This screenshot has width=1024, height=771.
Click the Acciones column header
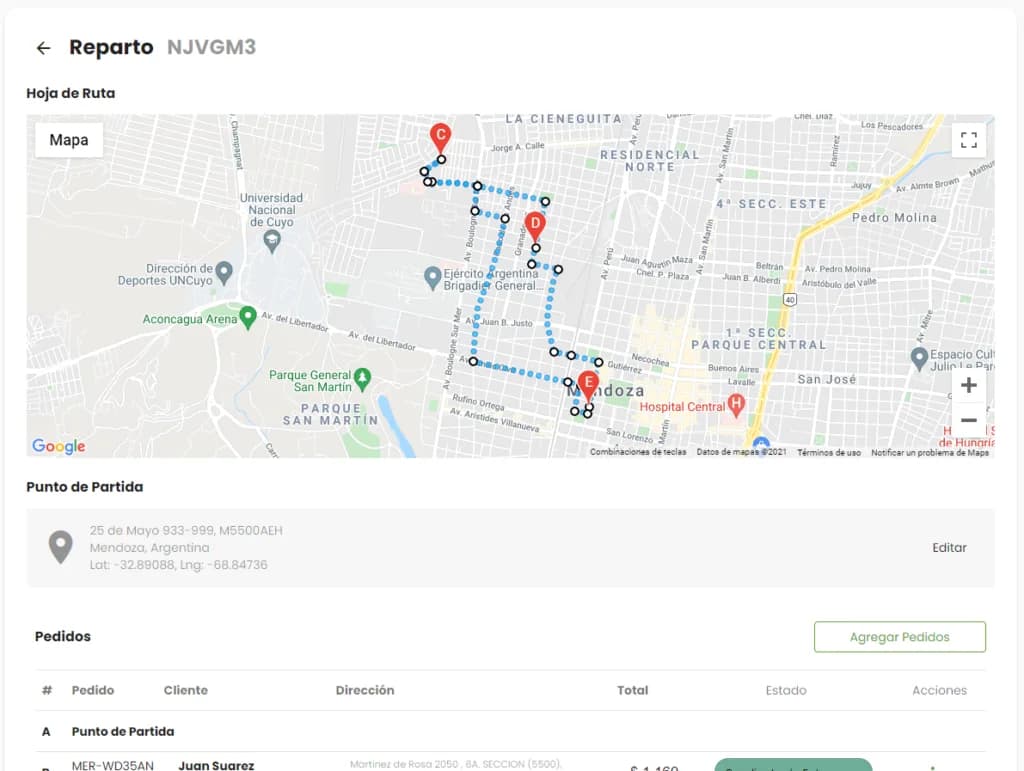click(x=939, y=690)
